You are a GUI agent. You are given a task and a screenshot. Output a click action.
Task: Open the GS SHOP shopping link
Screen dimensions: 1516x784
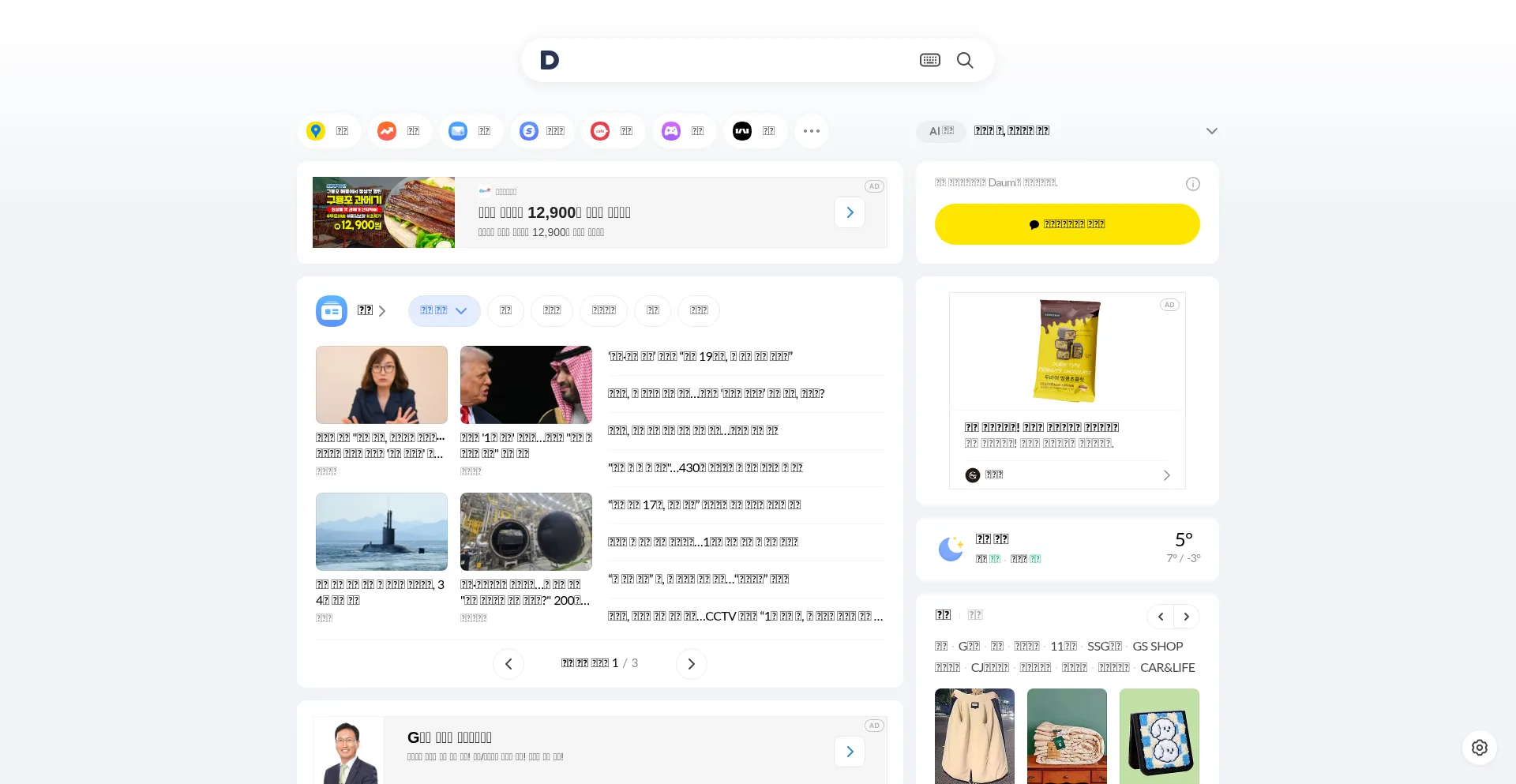coord(1158,647)
